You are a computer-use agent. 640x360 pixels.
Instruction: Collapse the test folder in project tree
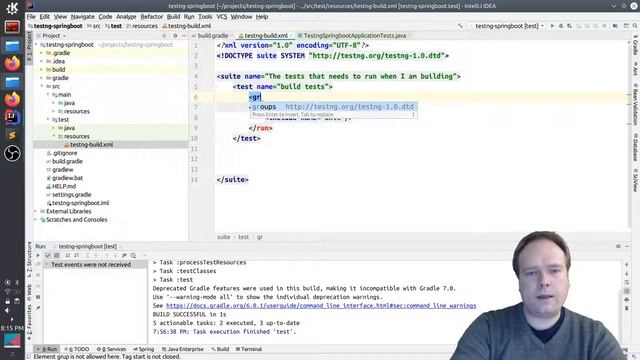click(47, 120)
